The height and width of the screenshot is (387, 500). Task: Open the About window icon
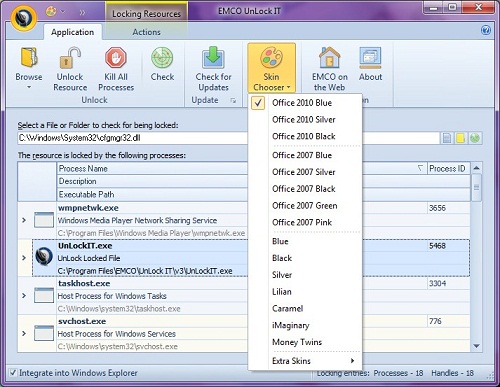370,57
